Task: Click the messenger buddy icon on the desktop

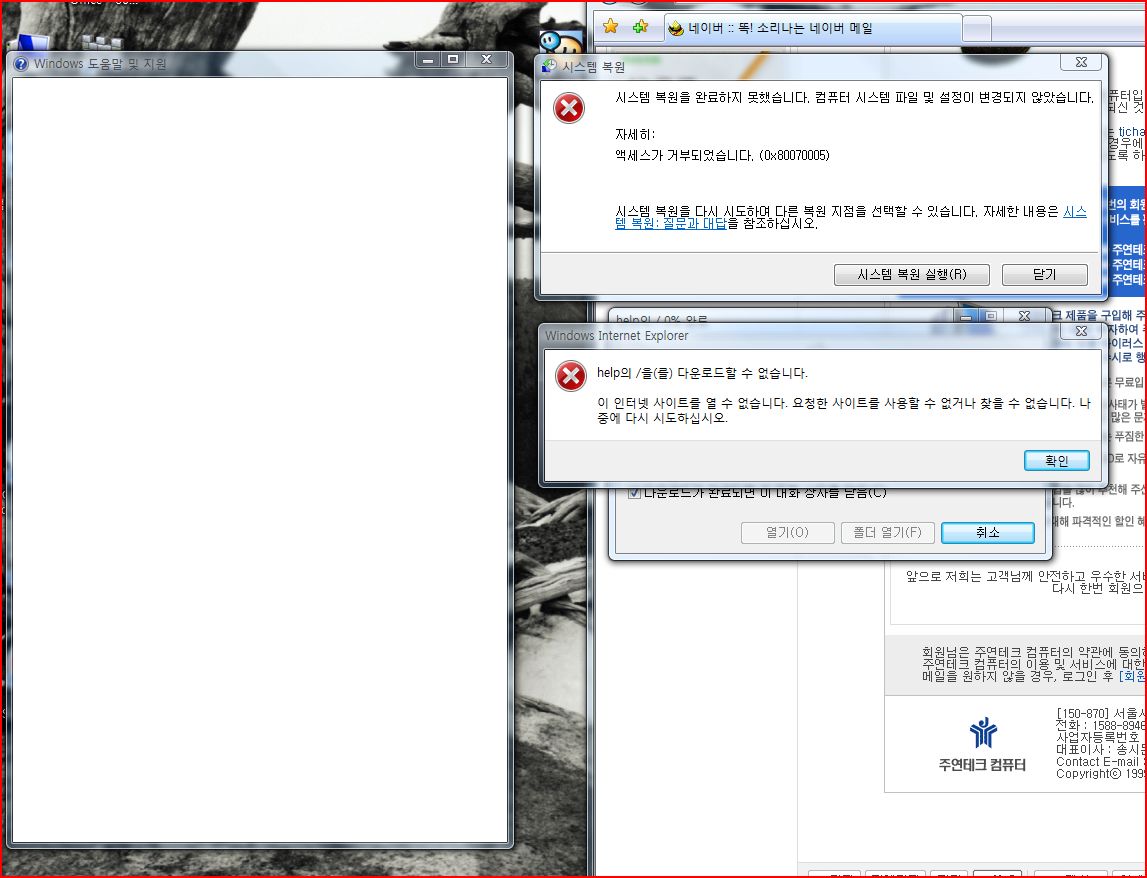Action: tap(561, 43)
